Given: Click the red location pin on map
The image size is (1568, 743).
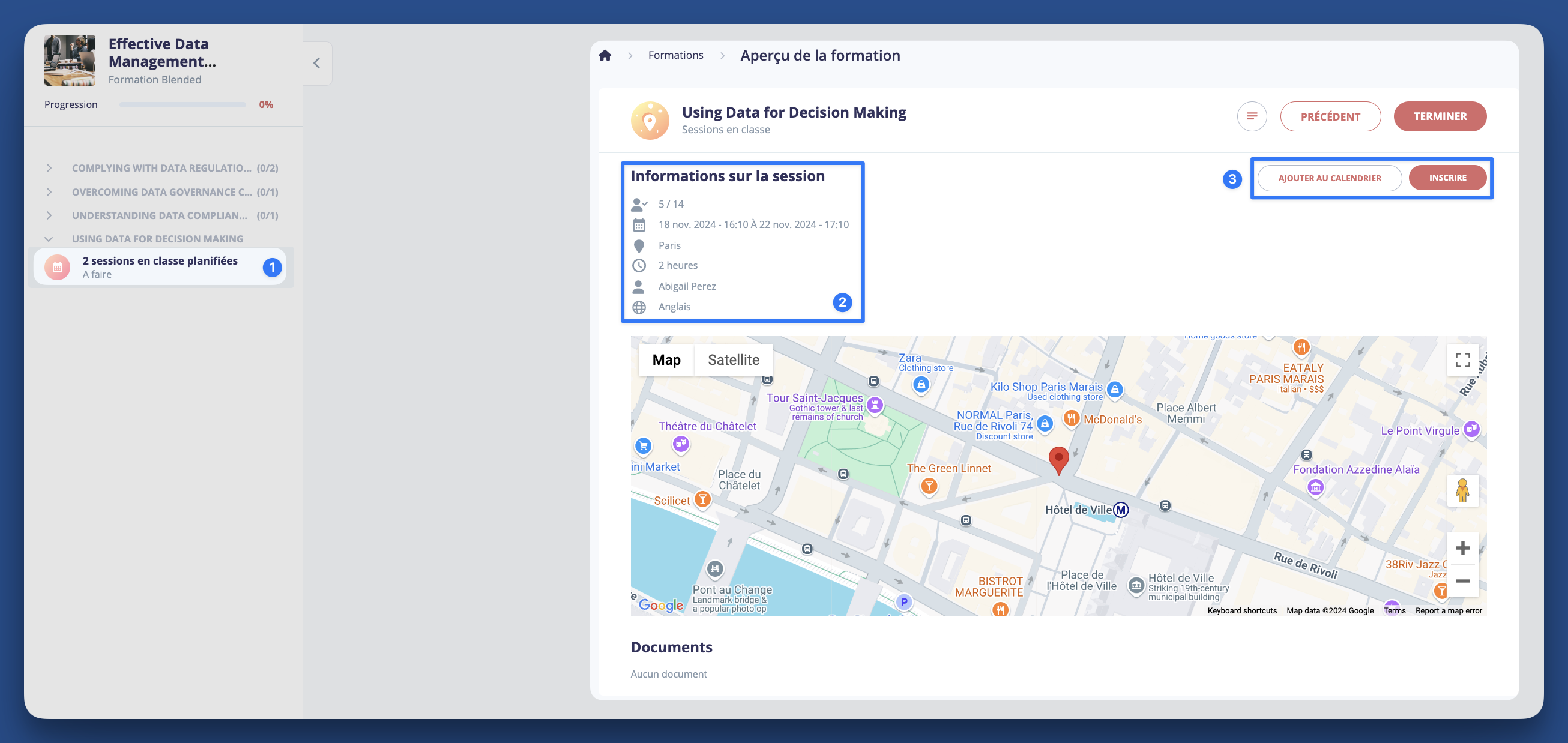Looking at the screenshot, I should coord(1058,459).
